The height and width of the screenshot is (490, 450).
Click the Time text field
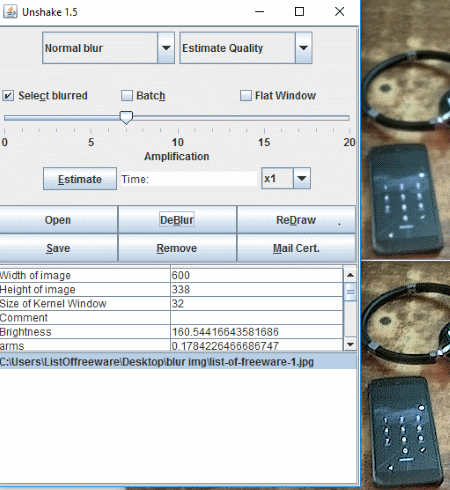[189, 179]
